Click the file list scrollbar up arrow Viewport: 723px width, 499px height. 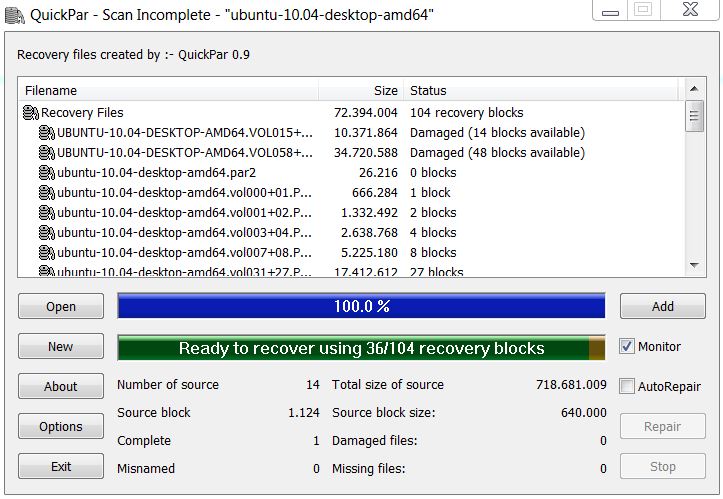pyautogui.click(x=694, y=89)
